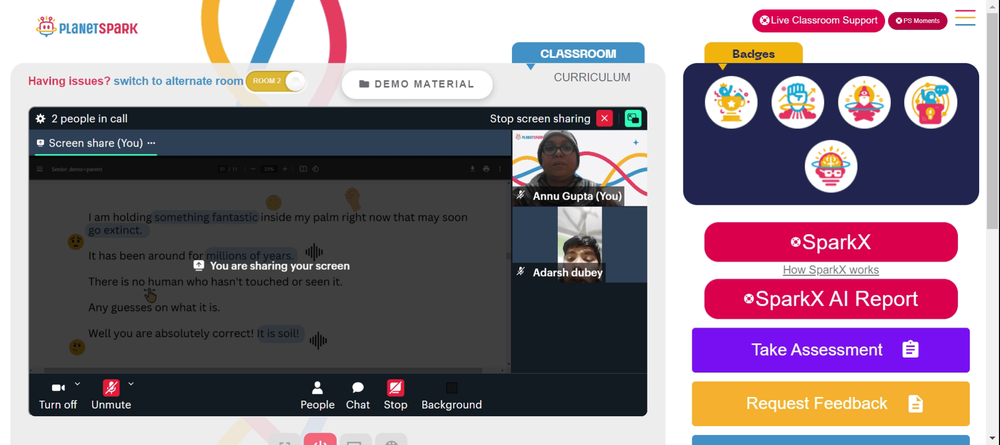Open SparkX AI Report
The image size is (1000, 445).
click(830, 299)
